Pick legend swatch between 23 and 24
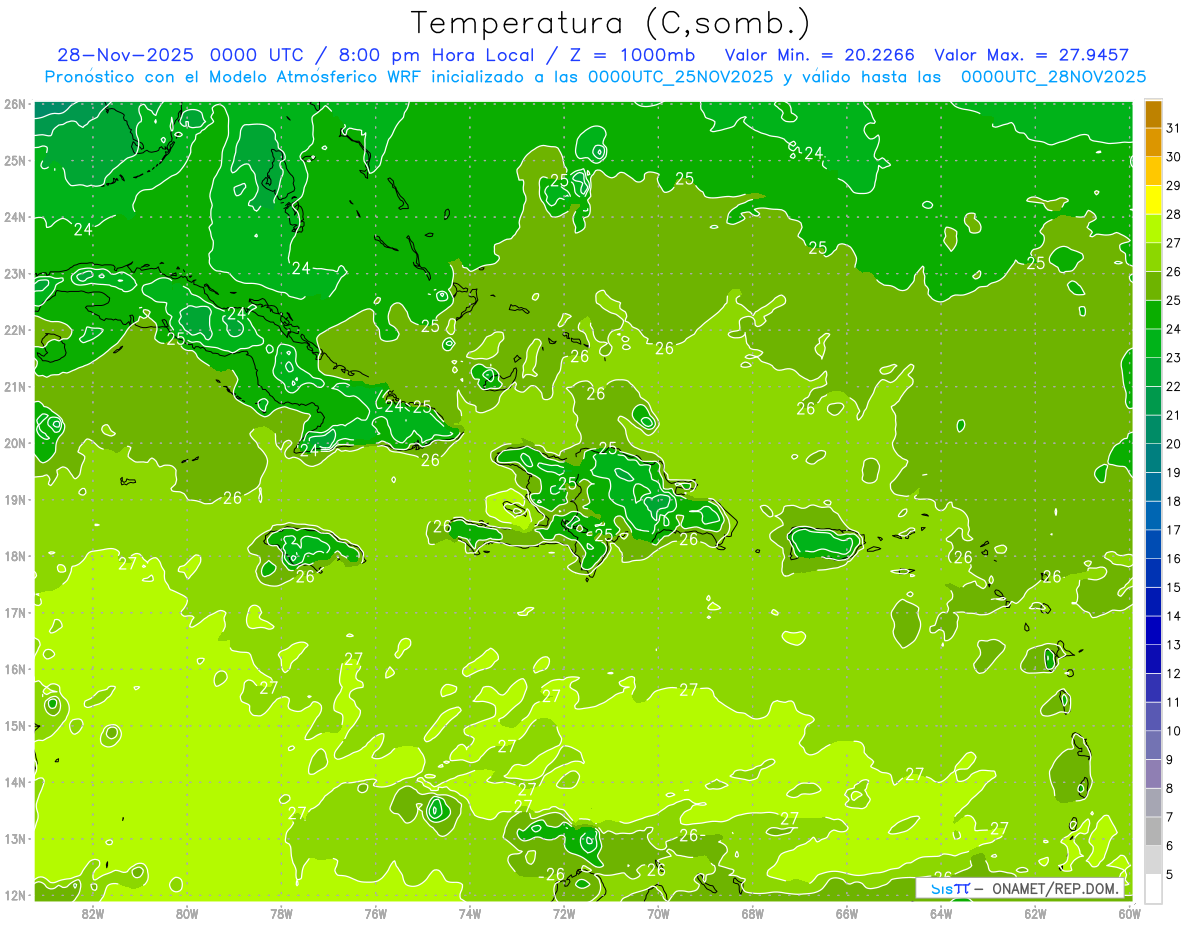Image resolution: width=1200 pixels, height=927 pixels. [1153, 343]
